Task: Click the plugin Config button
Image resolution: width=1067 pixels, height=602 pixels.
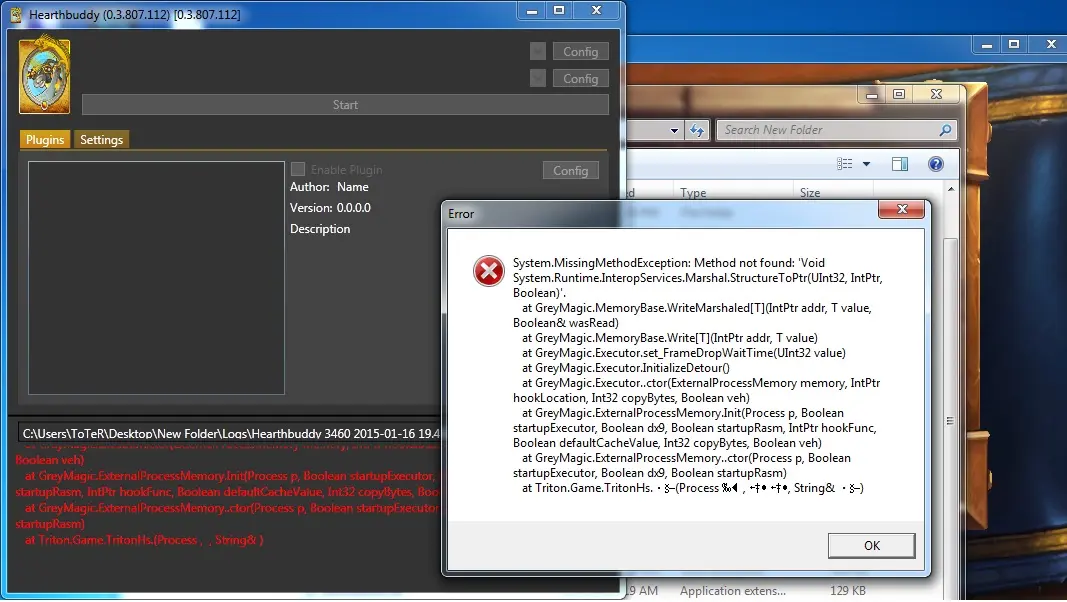Action: point(570,171)
